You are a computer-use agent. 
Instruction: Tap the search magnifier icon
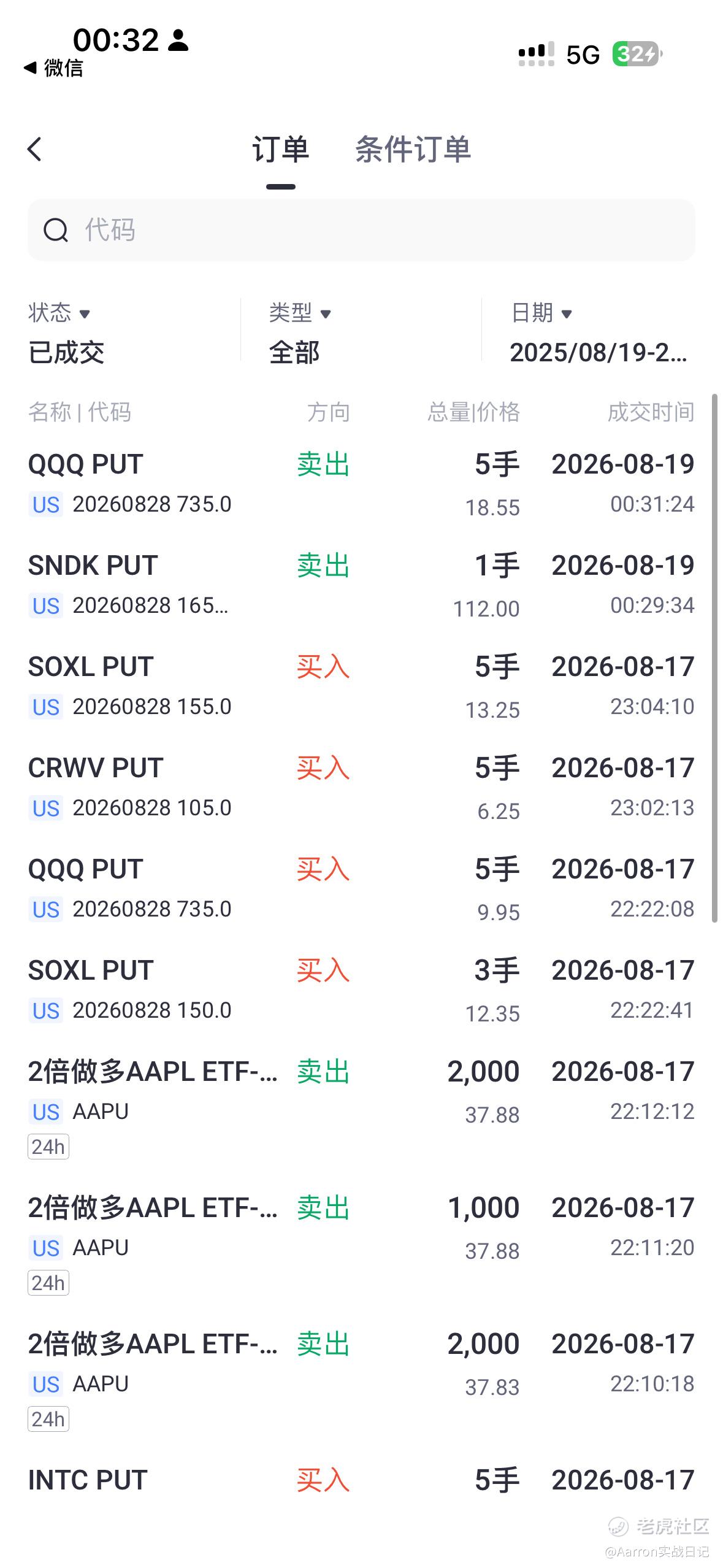pos(56,230)
